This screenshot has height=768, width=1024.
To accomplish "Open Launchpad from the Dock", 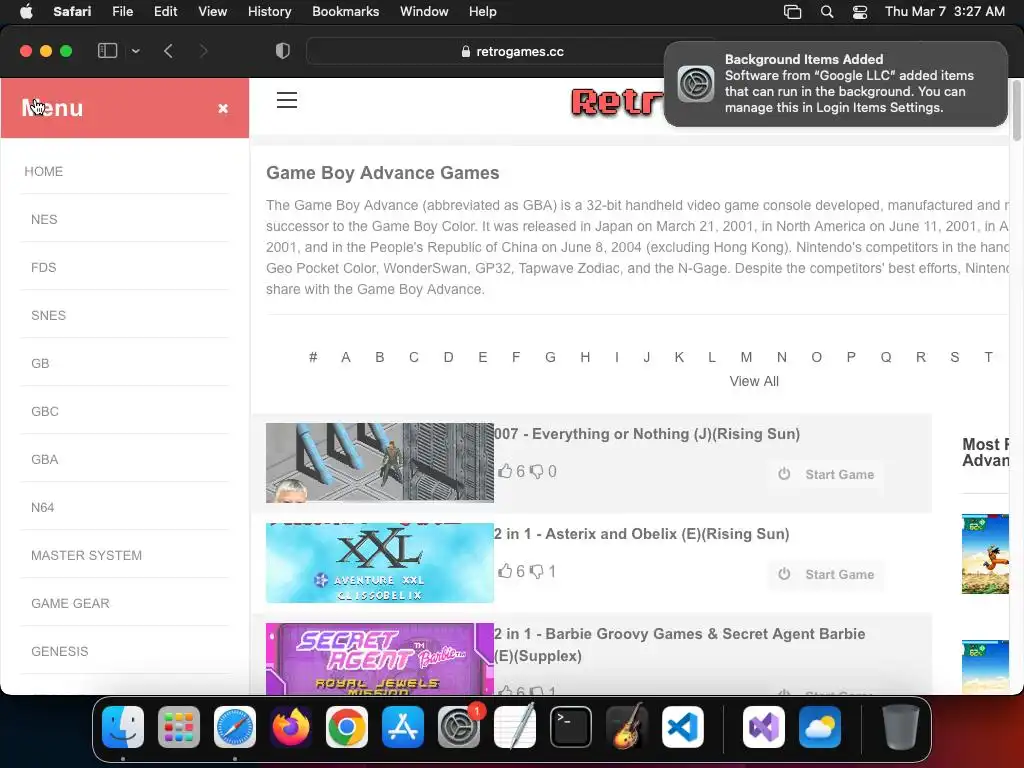I will [x=179, y=727].
